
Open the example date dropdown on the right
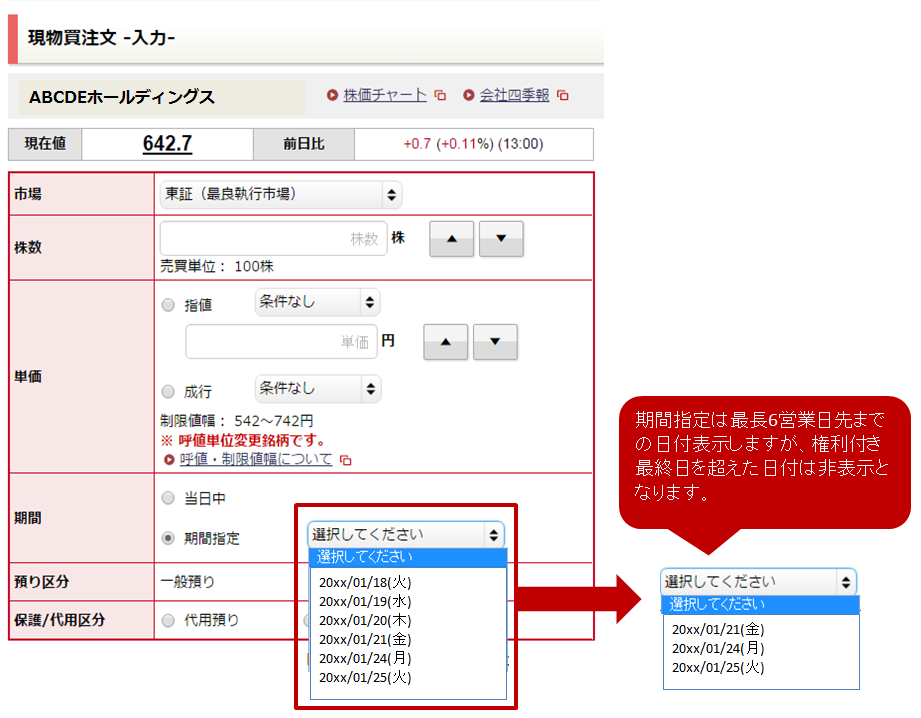pos(758,582)
